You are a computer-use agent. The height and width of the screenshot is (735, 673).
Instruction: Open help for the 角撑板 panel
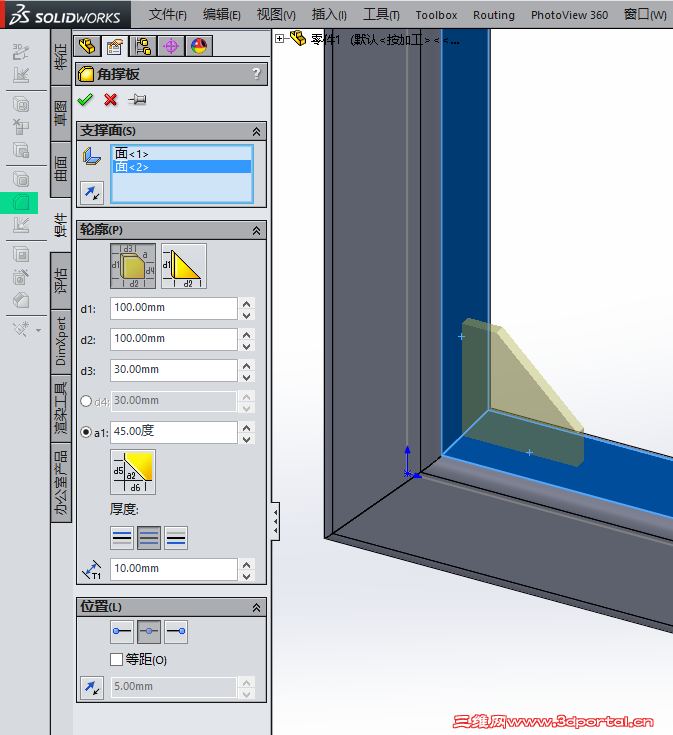coord(256,74)
